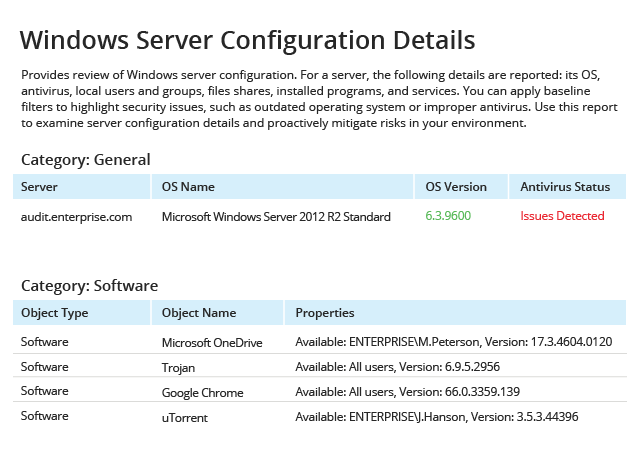Click the Antivirus Status column header

(565, 187)
